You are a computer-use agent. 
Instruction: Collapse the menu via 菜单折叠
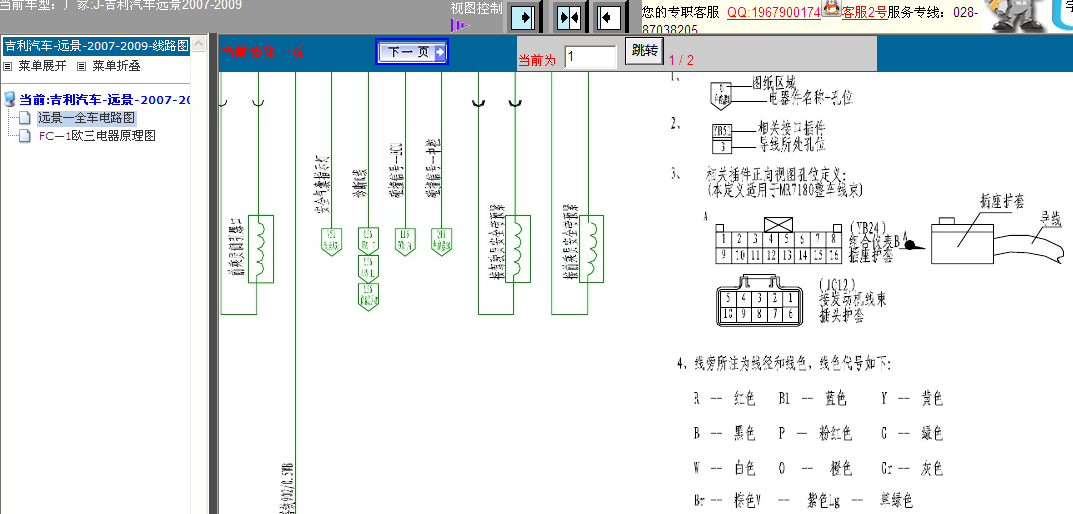[x=116, y=66]
